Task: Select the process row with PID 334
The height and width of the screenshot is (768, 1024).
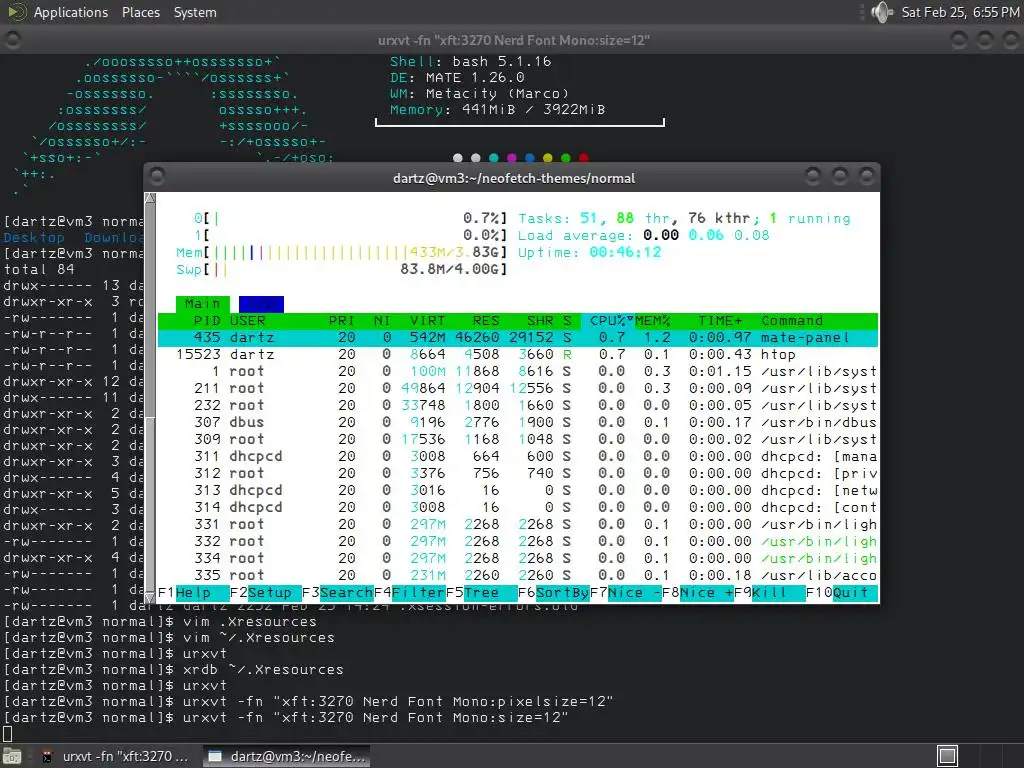Action: pyautogui.click(x=518, y=558)
